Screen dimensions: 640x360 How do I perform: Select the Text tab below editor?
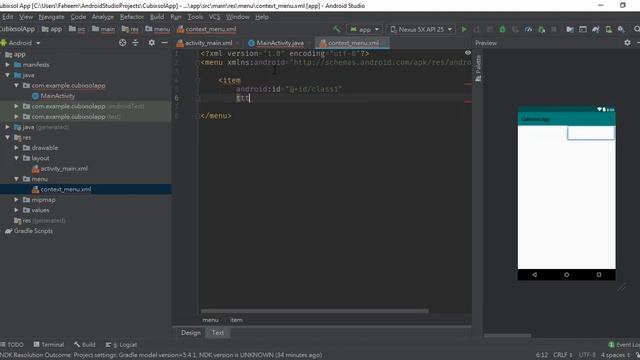click(218, 333)
